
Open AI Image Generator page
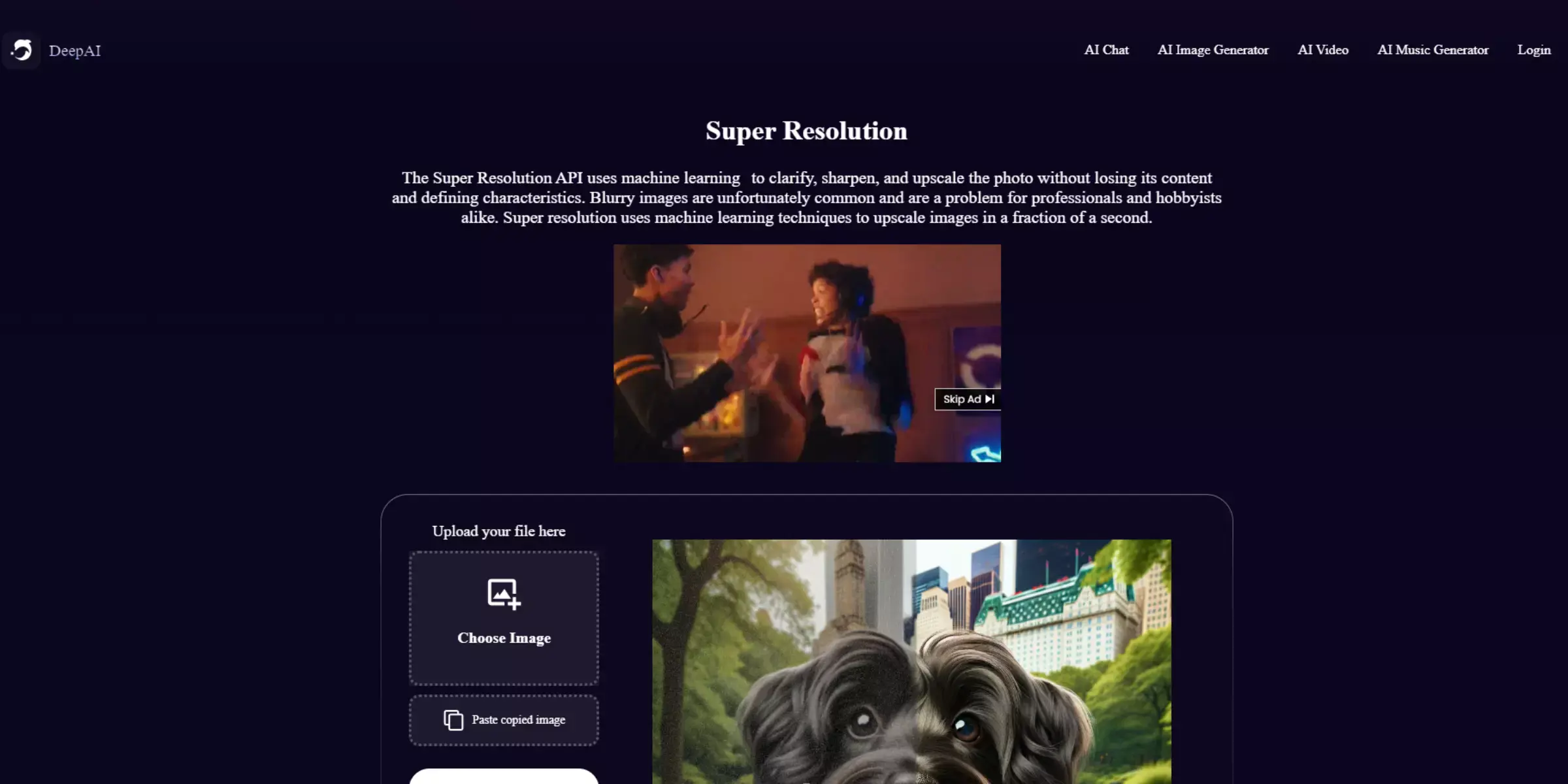click(1213, 49)
